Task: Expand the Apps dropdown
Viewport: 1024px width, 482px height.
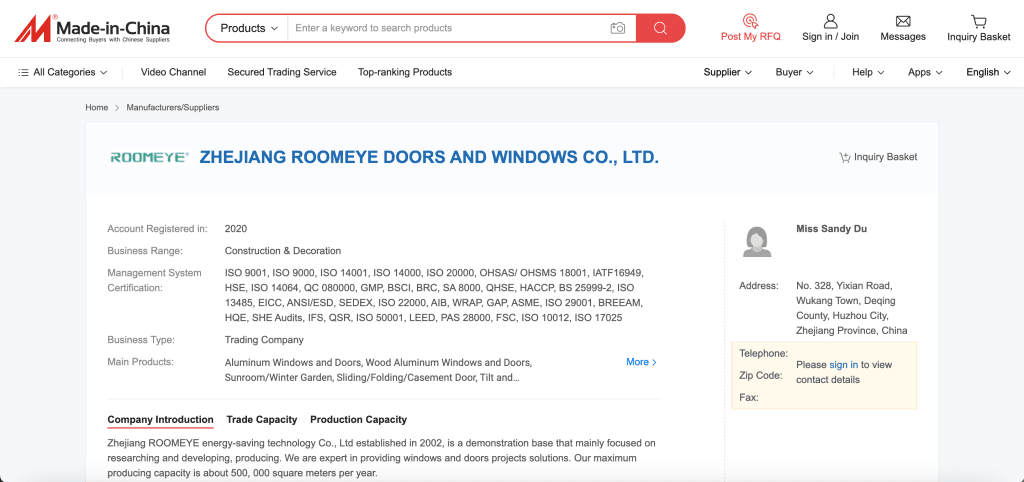Action: (925, 72)
